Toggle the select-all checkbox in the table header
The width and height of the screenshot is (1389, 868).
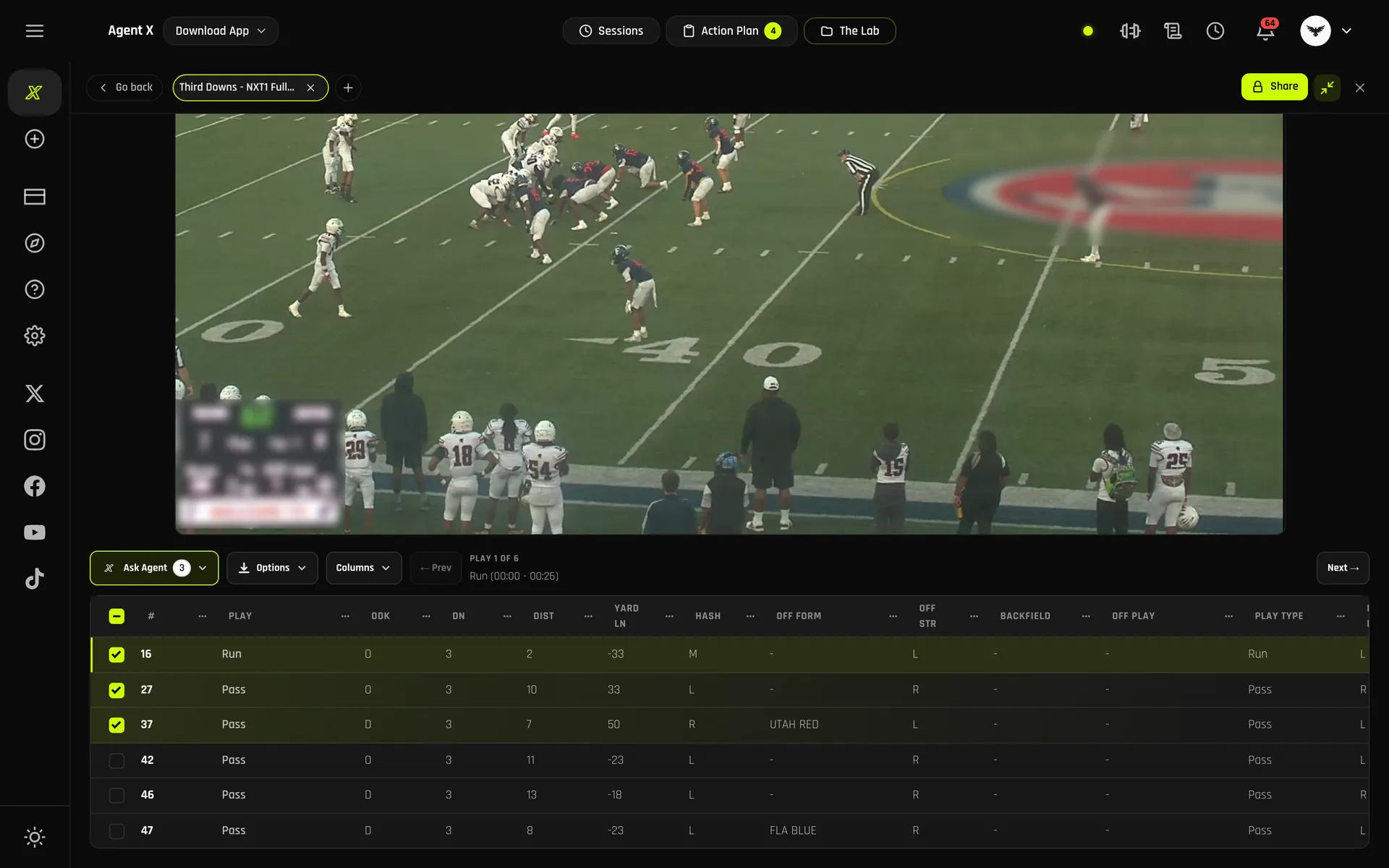[116, 616]
